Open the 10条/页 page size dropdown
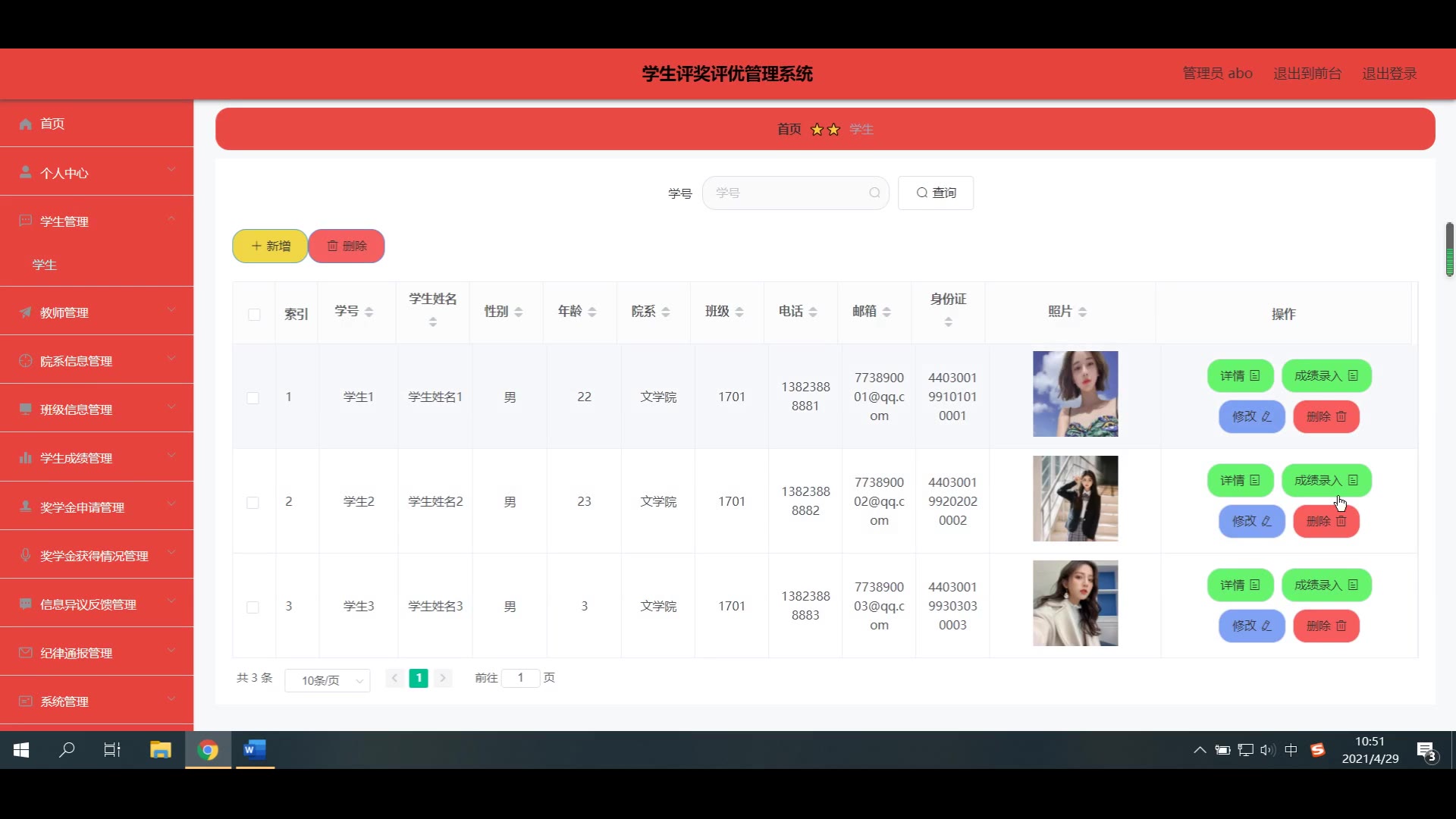Image resolution: width=1456 pixels, height=819 pixels. tap(328, 680)
